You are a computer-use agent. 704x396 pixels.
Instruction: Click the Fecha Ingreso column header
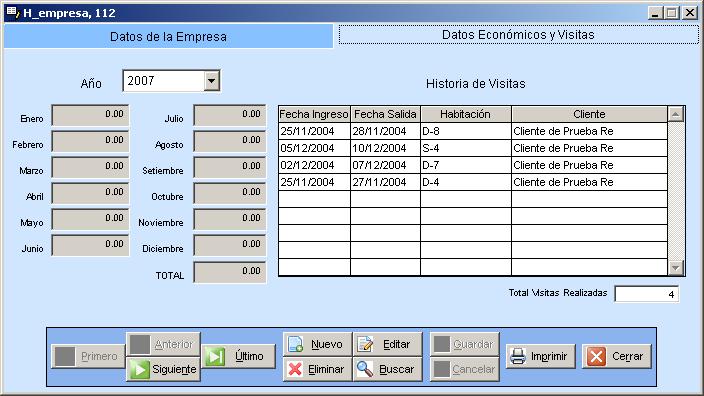314,114
